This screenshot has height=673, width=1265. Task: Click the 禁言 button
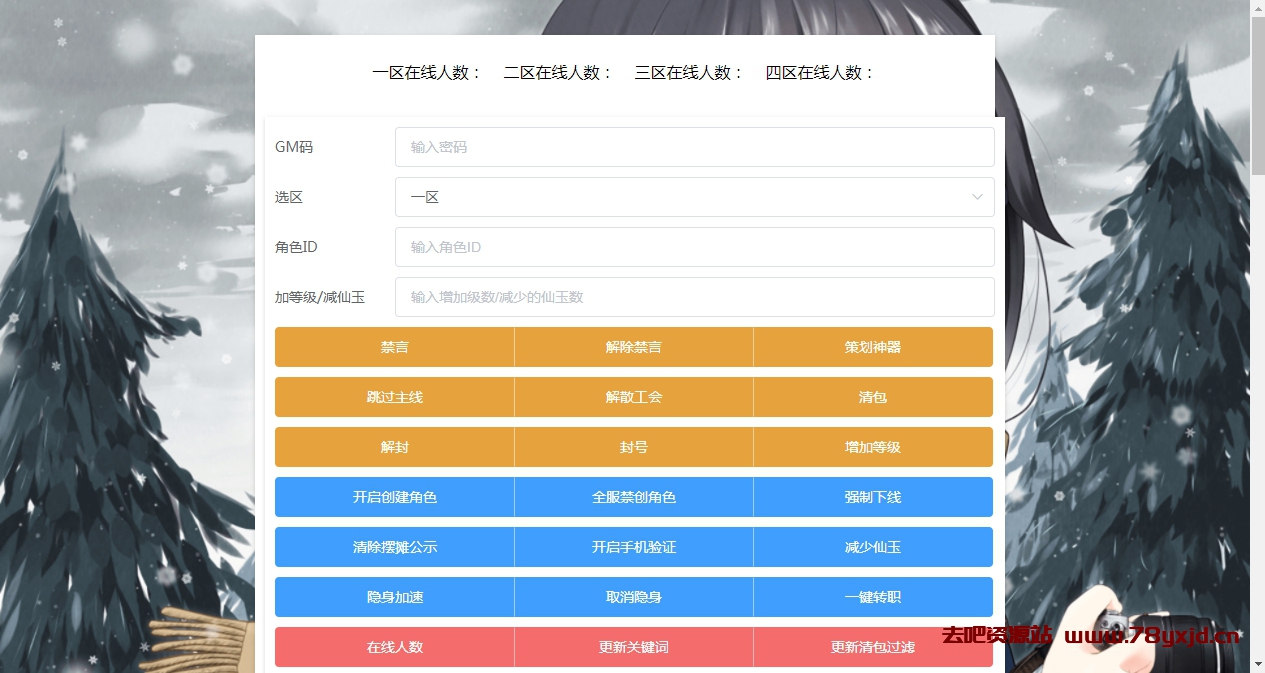(x=394, y=347)
